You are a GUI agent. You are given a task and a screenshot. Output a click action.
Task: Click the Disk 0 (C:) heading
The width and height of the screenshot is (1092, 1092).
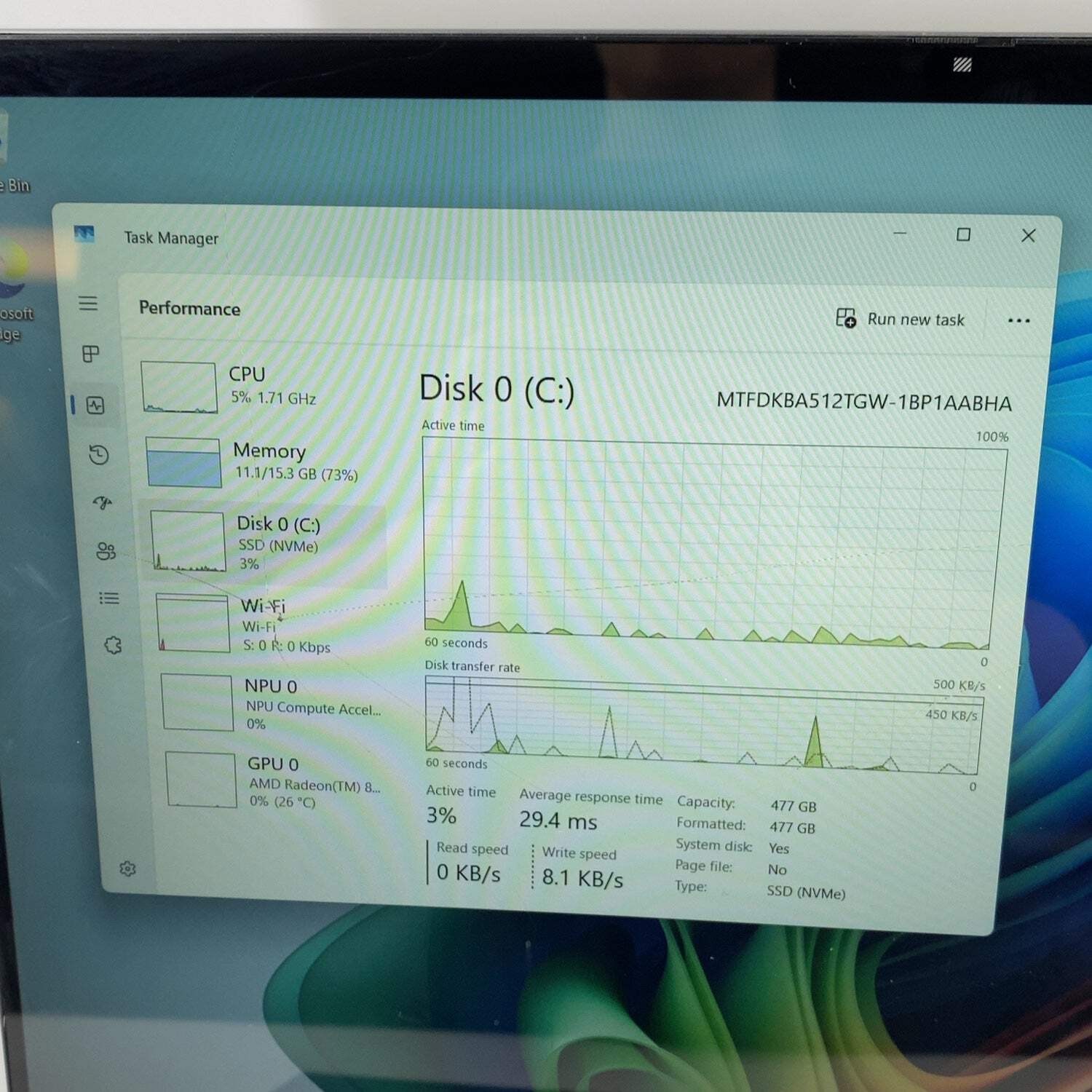click(497, 389)
